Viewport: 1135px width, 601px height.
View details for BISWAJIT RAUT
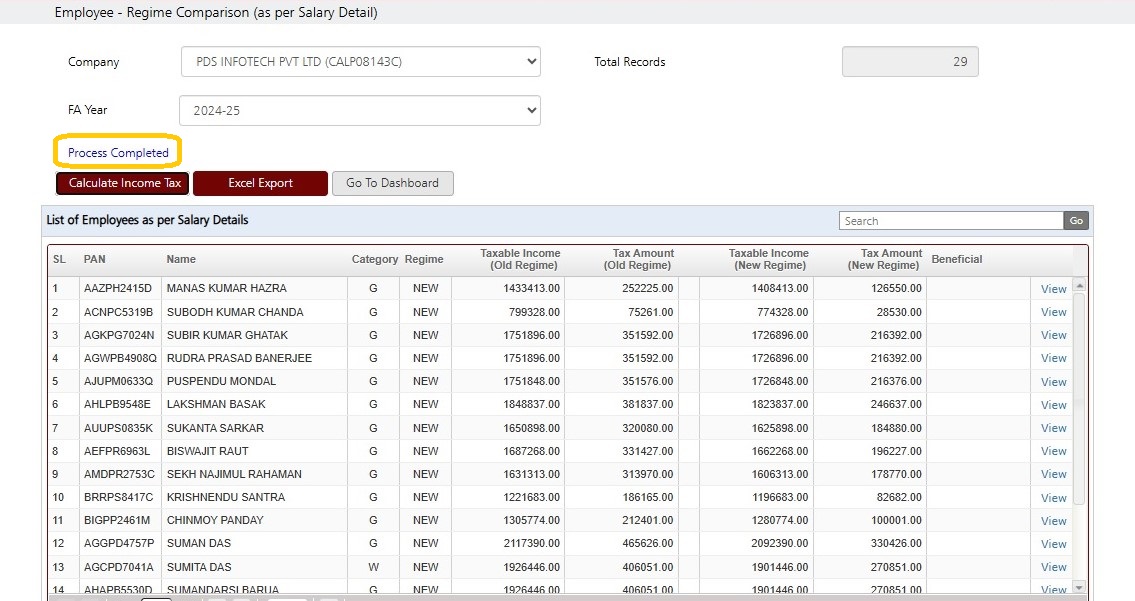click(1053, 451)
